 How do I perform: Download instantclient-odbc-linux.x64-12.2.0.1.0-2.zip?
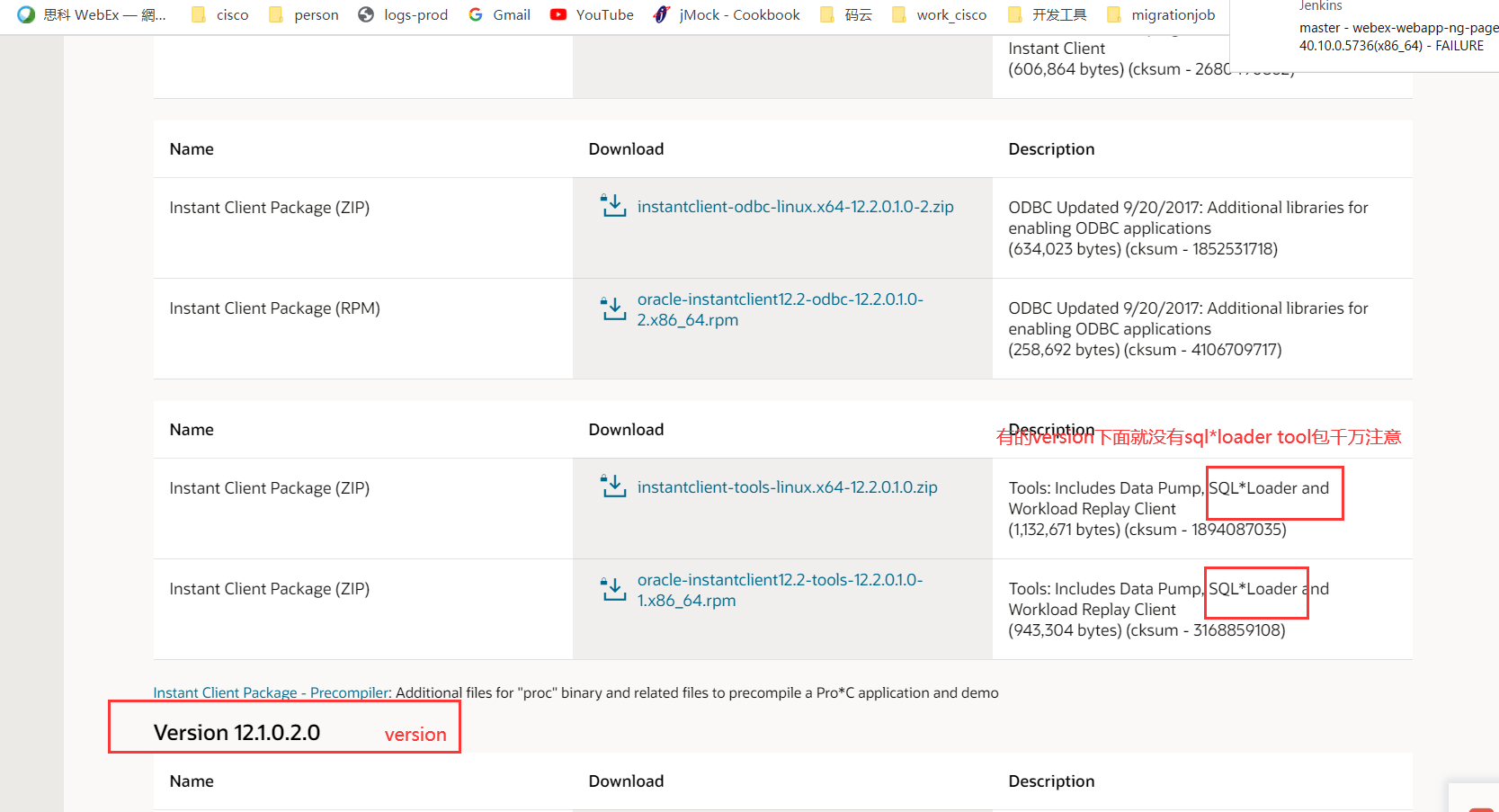point(795,206)
